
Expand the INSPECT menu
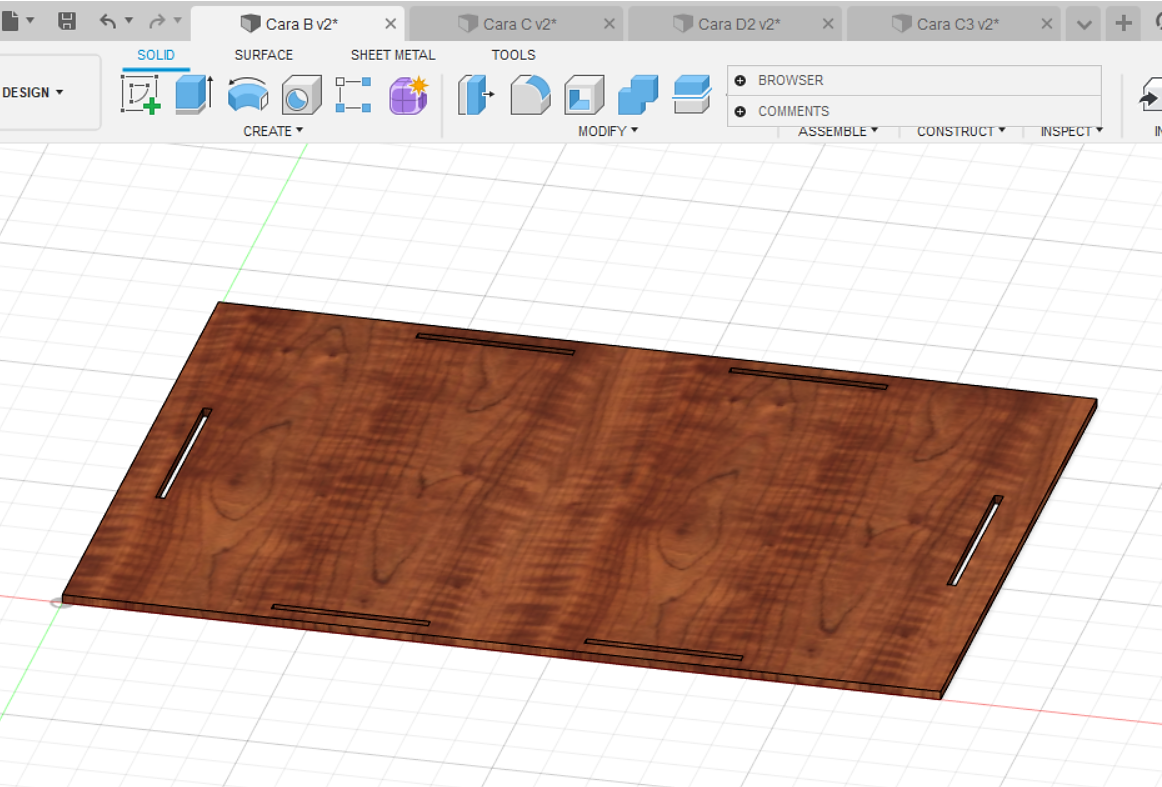pyautogui.click(x=1072, y=131)
